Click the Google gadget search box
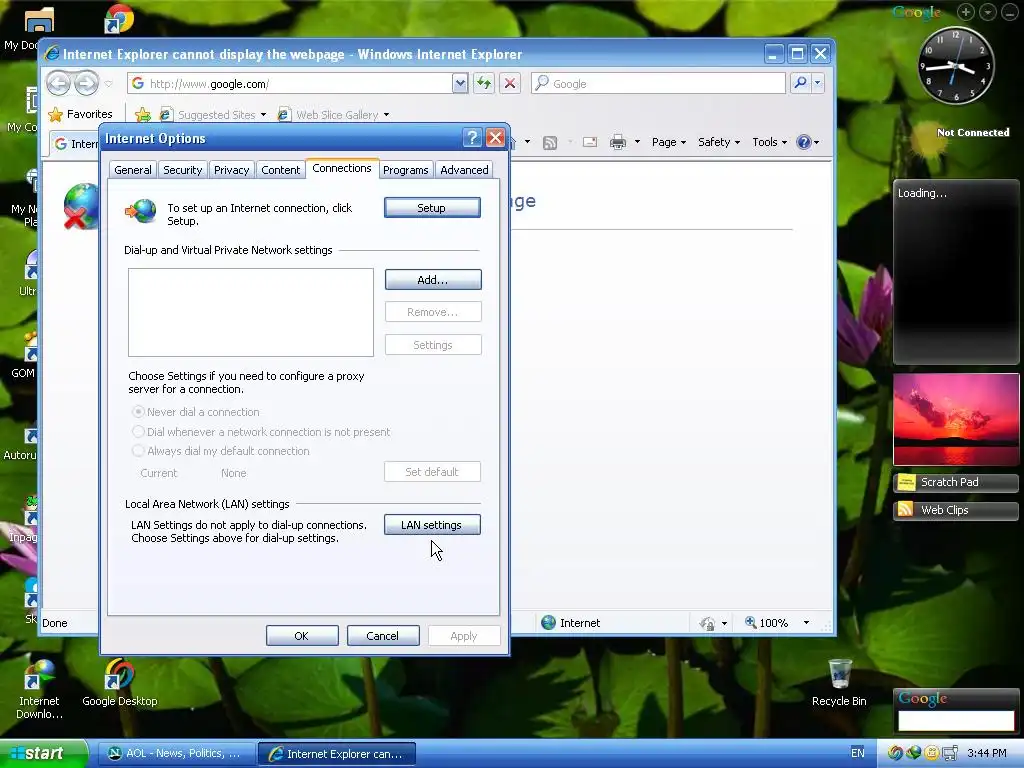This screenshot has width=1024, height=768. click(956, 720)
